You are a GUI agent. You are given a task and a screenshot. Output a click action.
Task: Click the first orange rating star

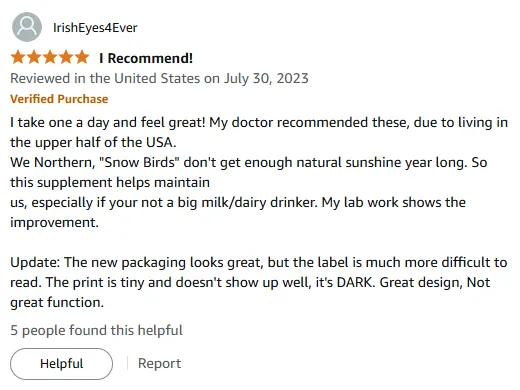pyautogui.click(x=18, y=57)
